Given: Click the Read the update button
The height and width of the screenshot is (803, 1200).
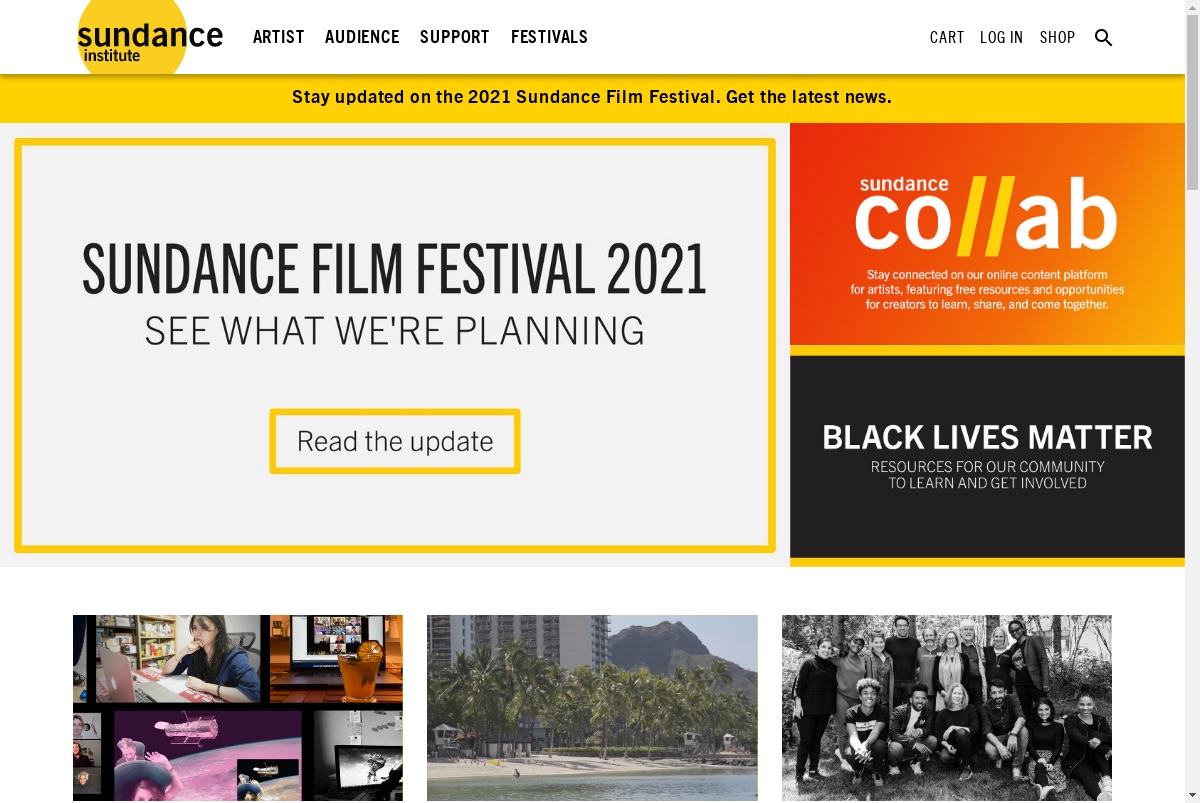Looking at the screenshot, I should click(x=395, y=441).
